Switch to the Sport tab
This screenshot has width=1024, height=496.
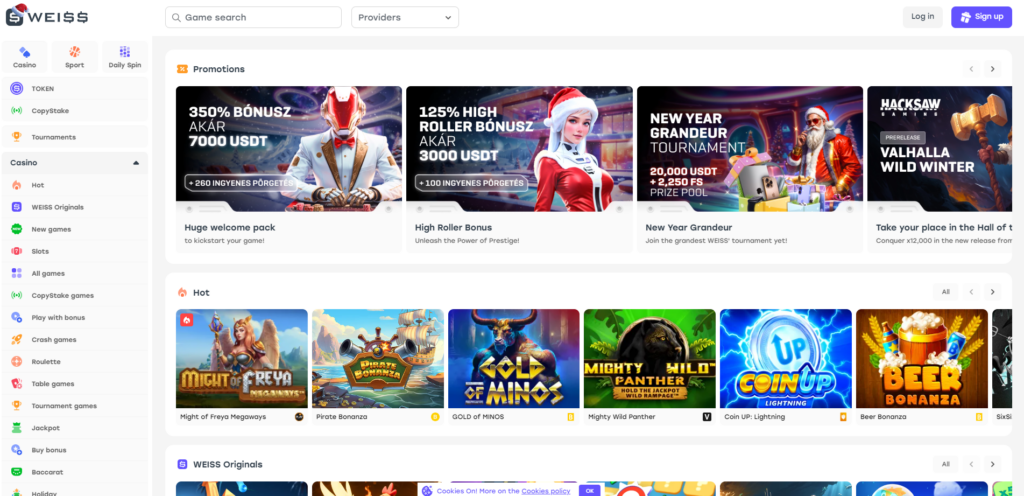pyautogui.click(x=74, y=56)
